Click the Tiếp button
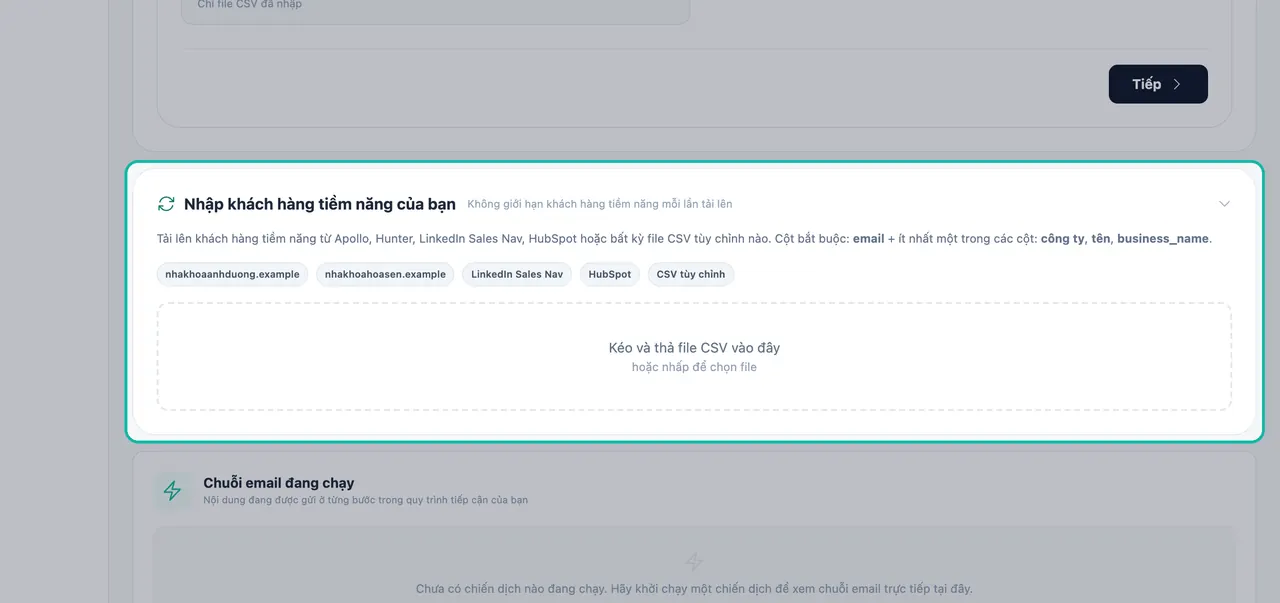Image resolution: width=1280 pixels, height=603 pixels. pos(1158,84)
